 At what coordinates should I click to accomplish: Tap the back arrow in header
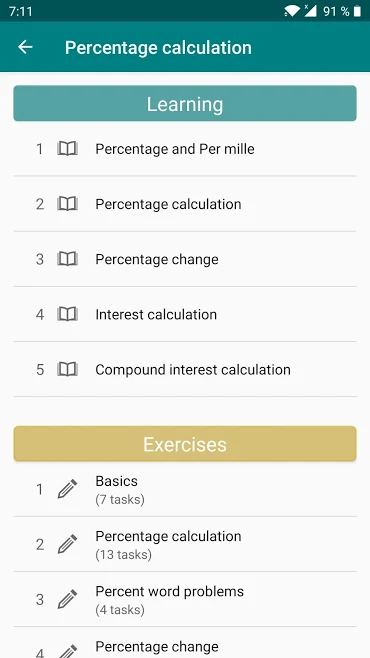(x=25, y=47)
